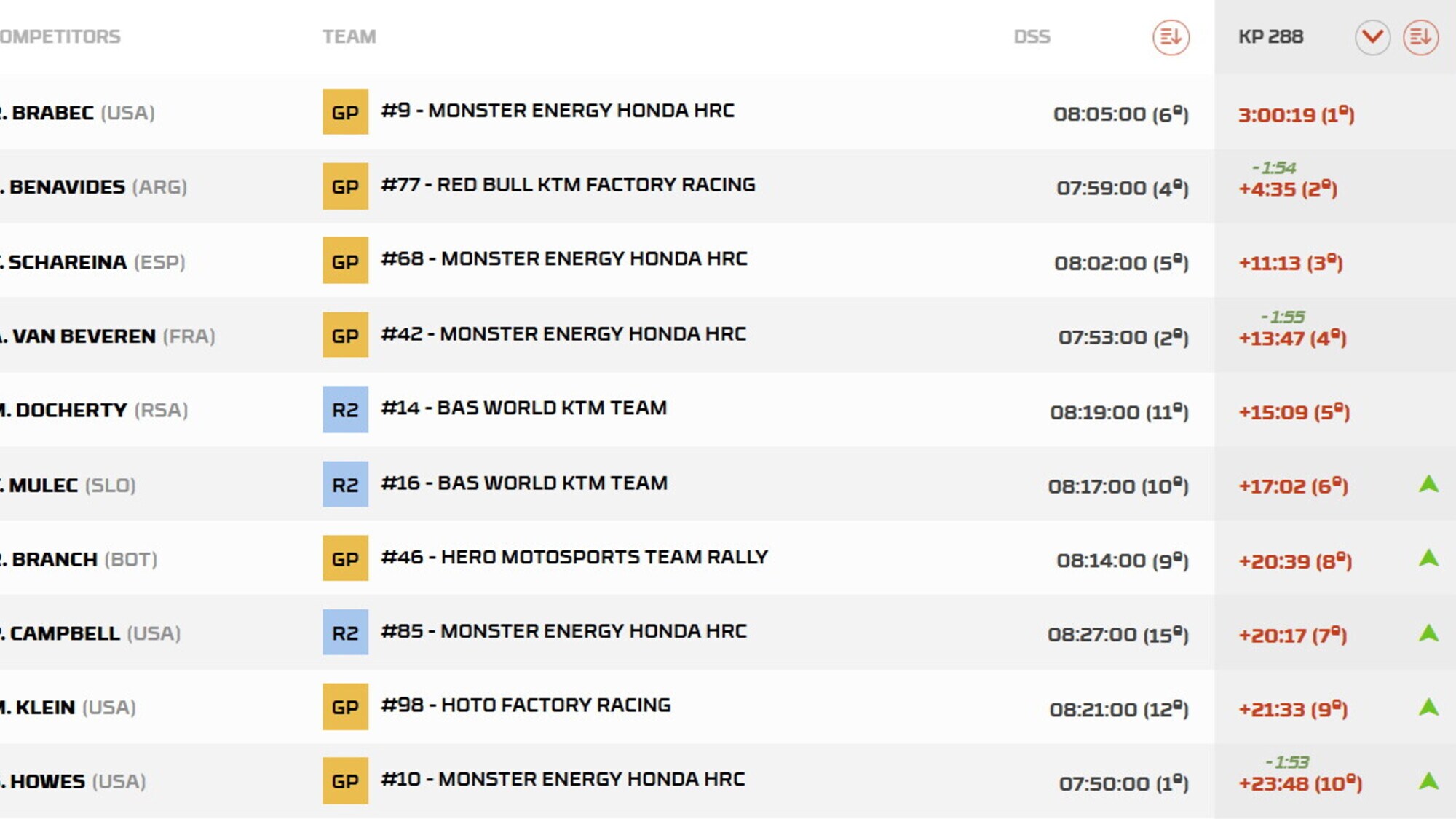The width and height of the screenshot is (1456, 819).
Task: Click the Competitors column header
Action: (60, 36)
